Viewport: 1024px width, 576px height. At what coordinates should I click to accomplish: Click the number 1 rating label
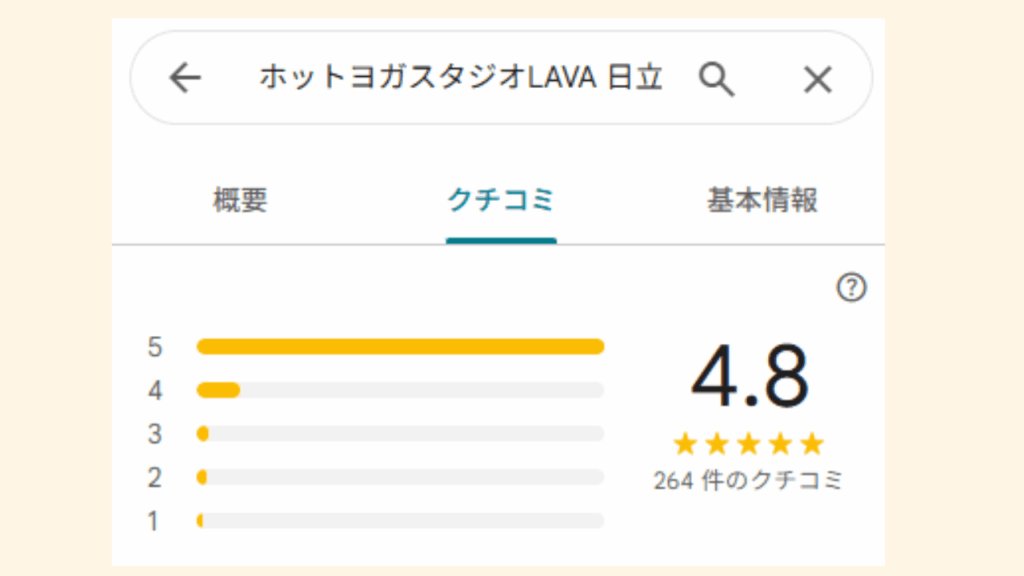[154, 522]
